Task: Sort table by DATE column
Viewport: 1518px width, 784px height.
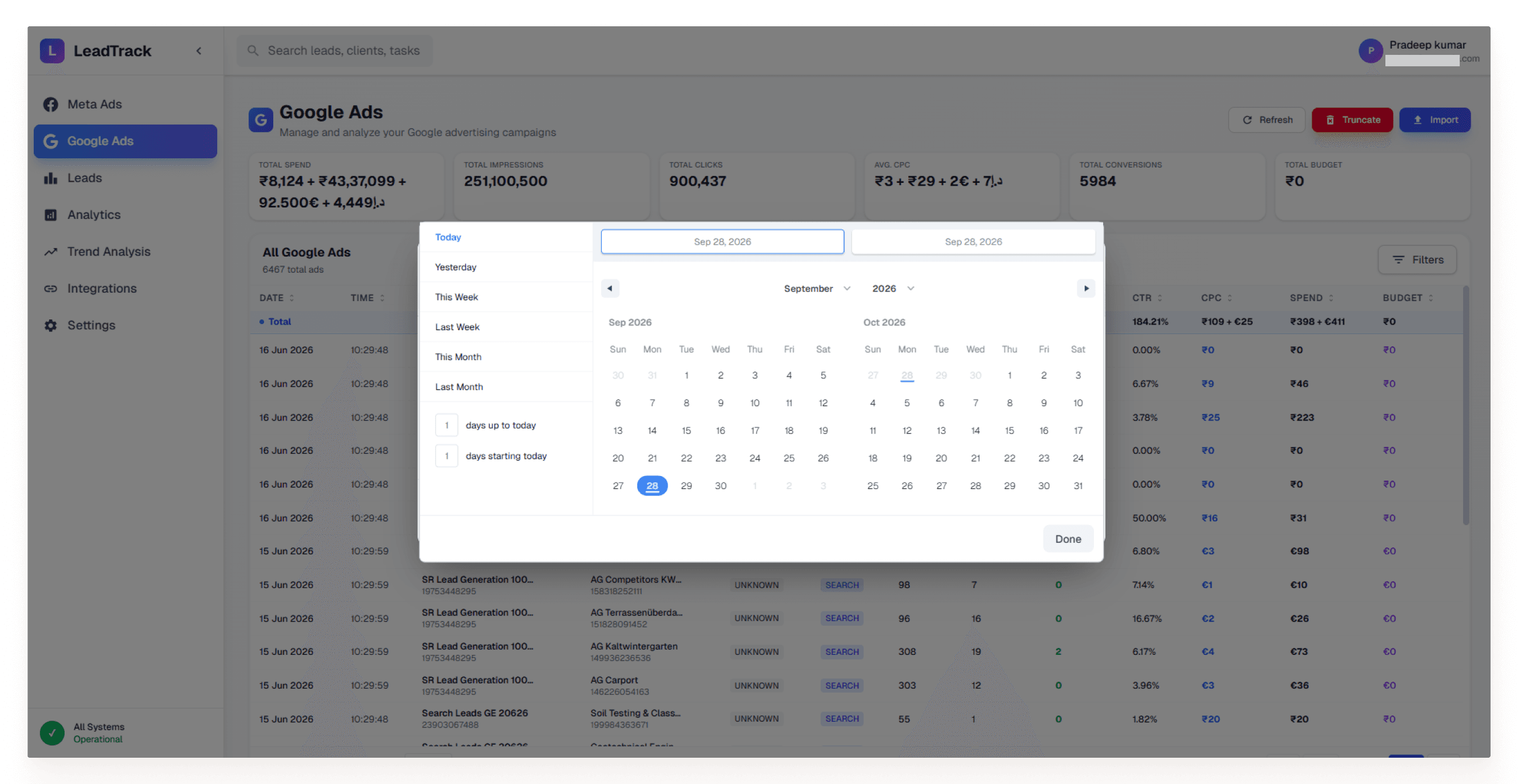Action: coord(277,298)
